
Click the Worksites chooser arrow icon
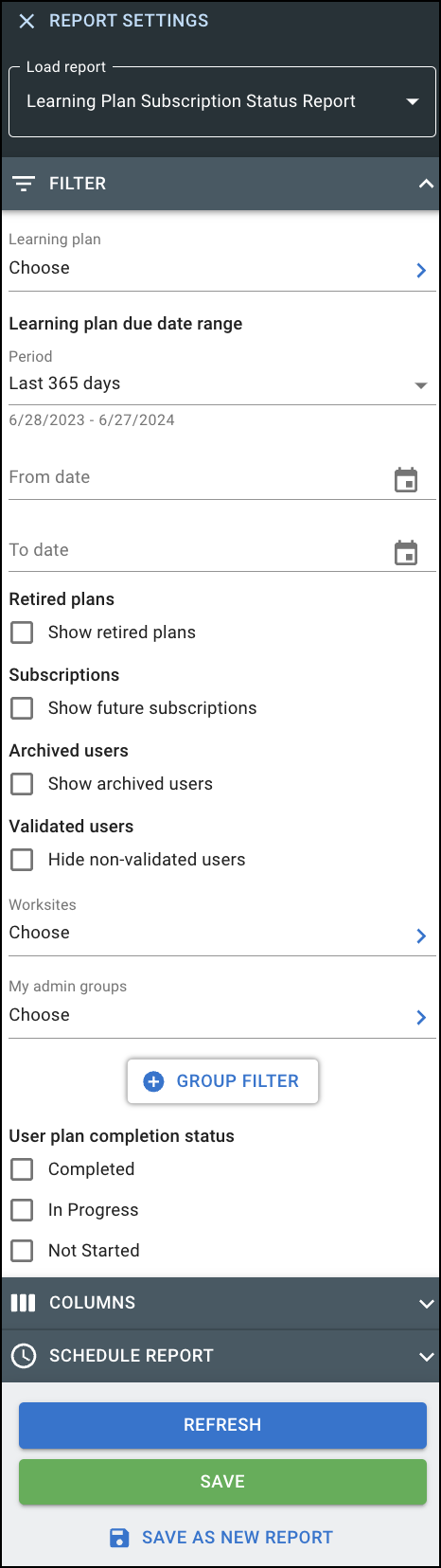421,935
